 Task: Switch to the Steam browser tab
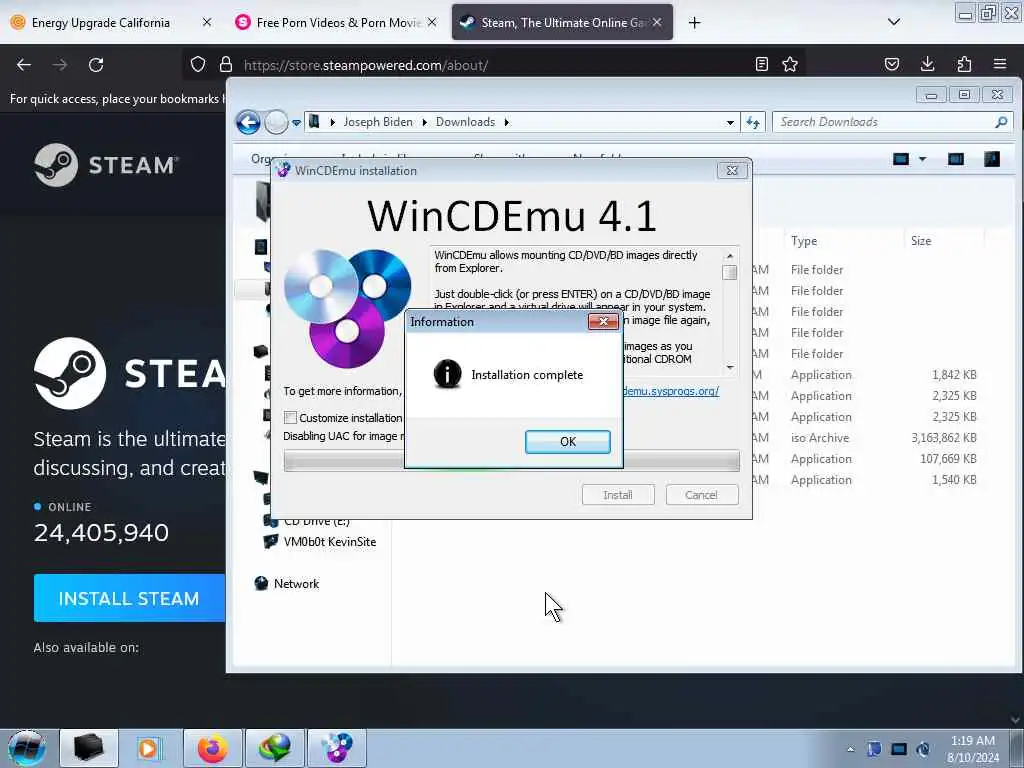click(562, 22)
